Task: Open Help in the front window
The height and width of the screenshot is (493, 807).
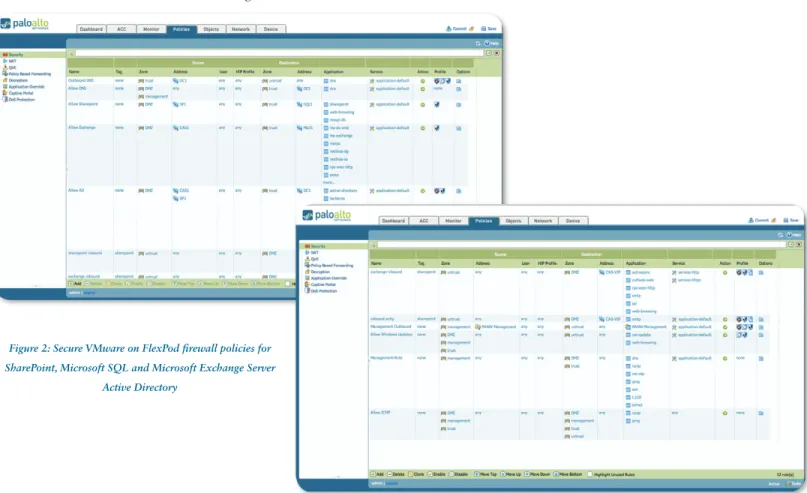Action: coord(794,235)
